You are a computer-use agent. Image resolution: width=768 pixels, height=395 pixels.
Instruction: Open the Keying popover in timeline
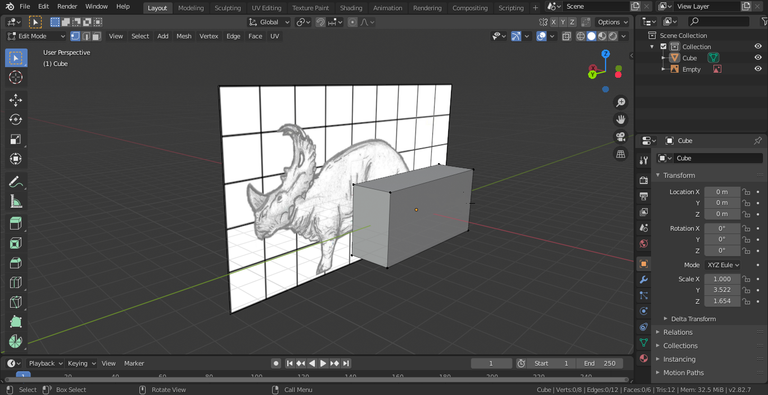click(x=81, y=363)
